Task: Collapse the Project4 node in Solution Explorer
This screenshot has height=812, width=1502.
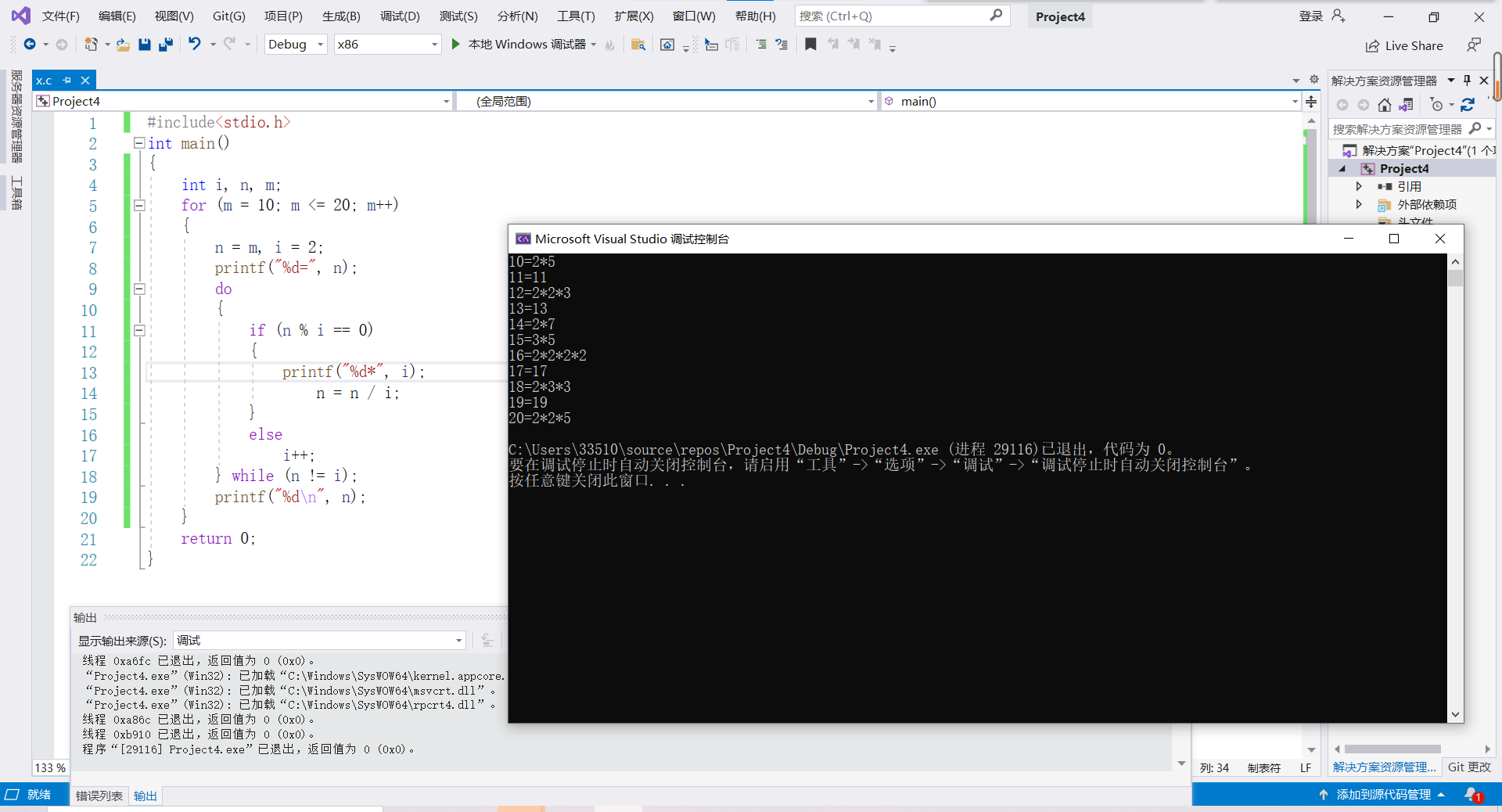Action: point(1342,169)
